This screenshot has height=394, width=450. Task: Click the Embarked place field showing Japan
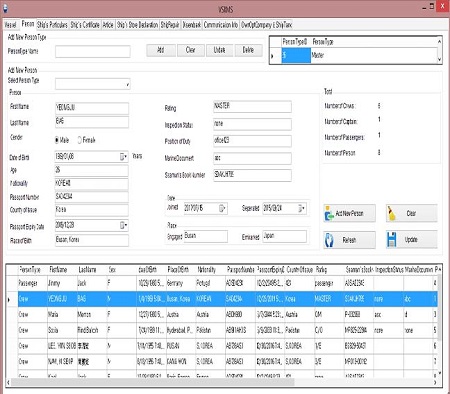[x=284, y=236]
